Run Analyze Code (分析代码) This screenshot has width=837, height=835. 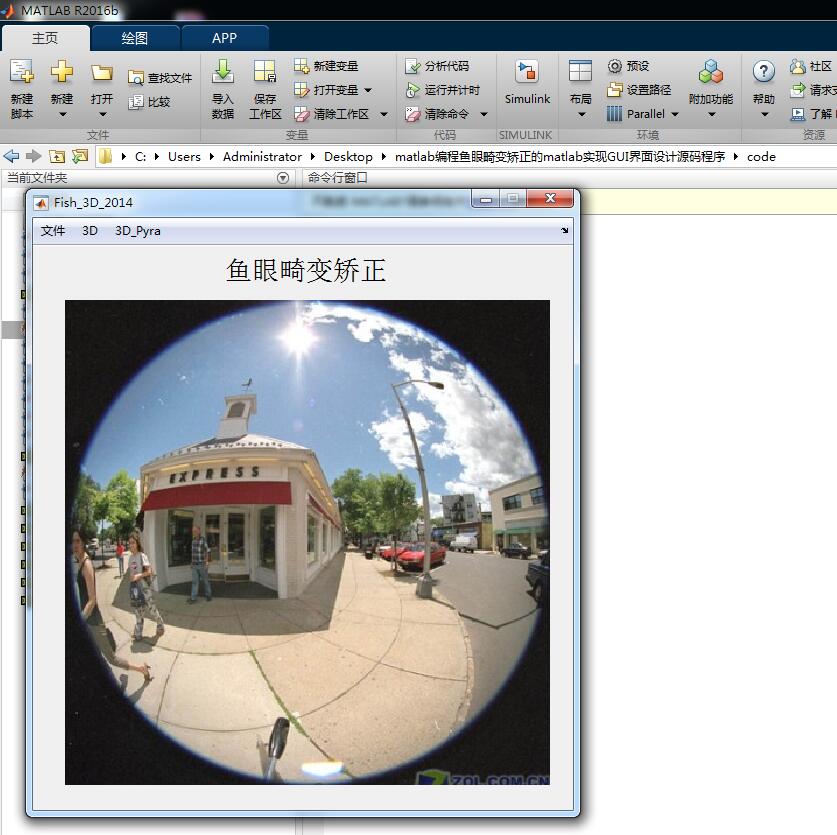[x=437, y=66]
